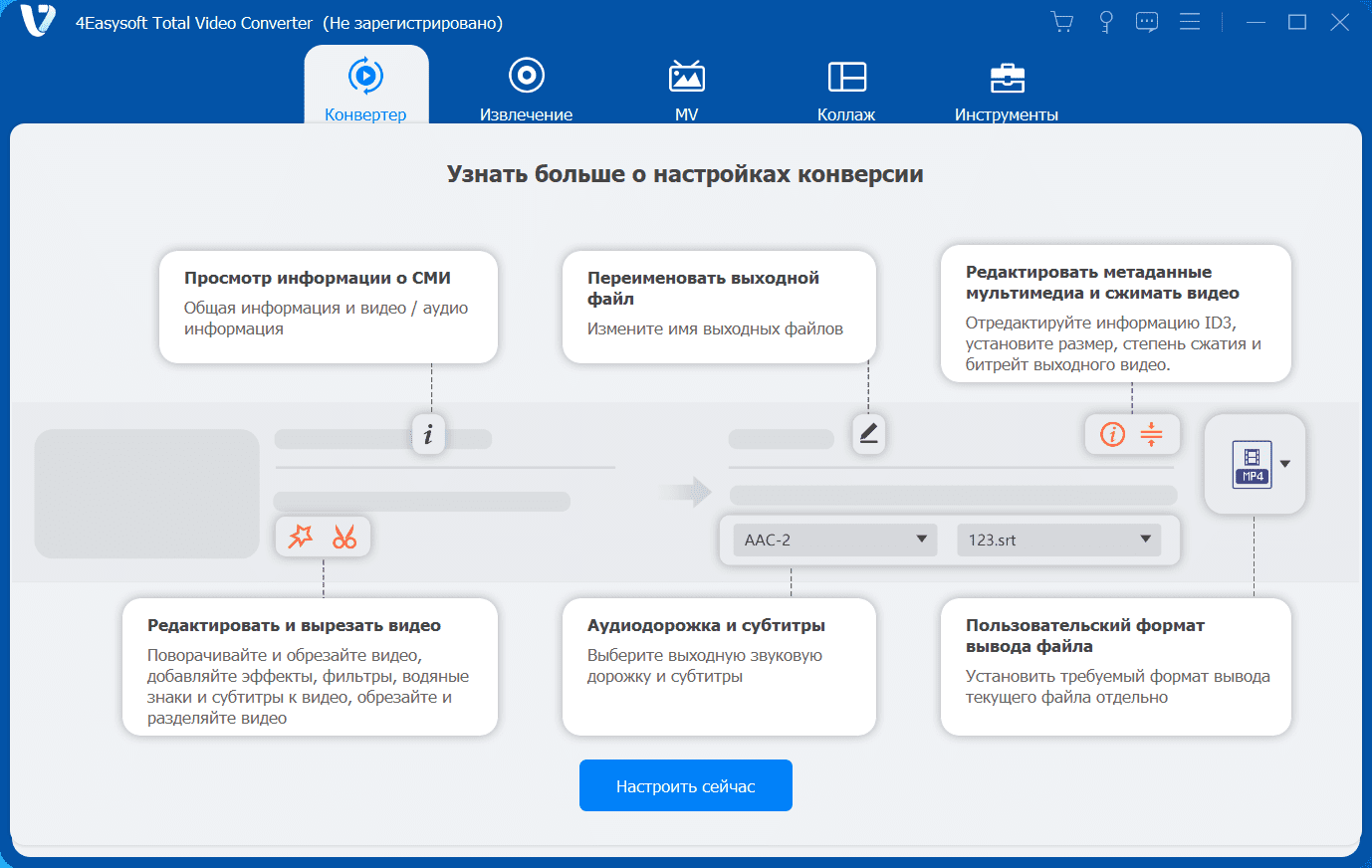The image size is (1372, 868).
Task: Open the feedback chat icon
Action: pos(1147,22)
